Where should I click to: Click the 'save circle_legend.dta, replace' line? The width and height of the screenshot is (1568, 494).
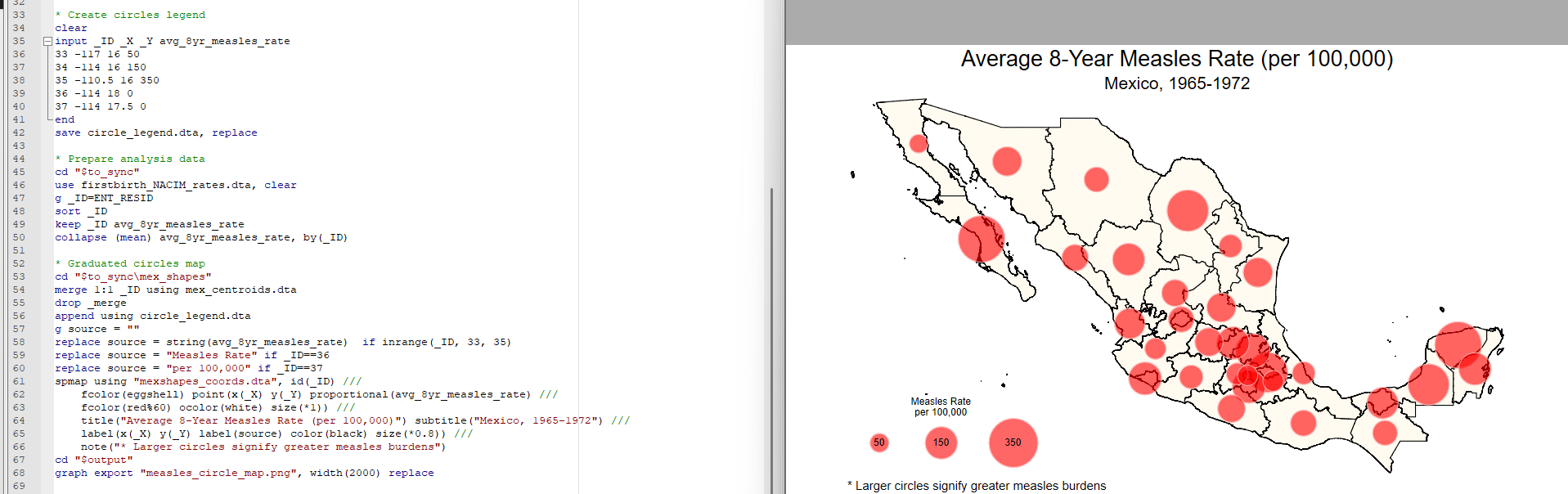[x=155, y=132]
